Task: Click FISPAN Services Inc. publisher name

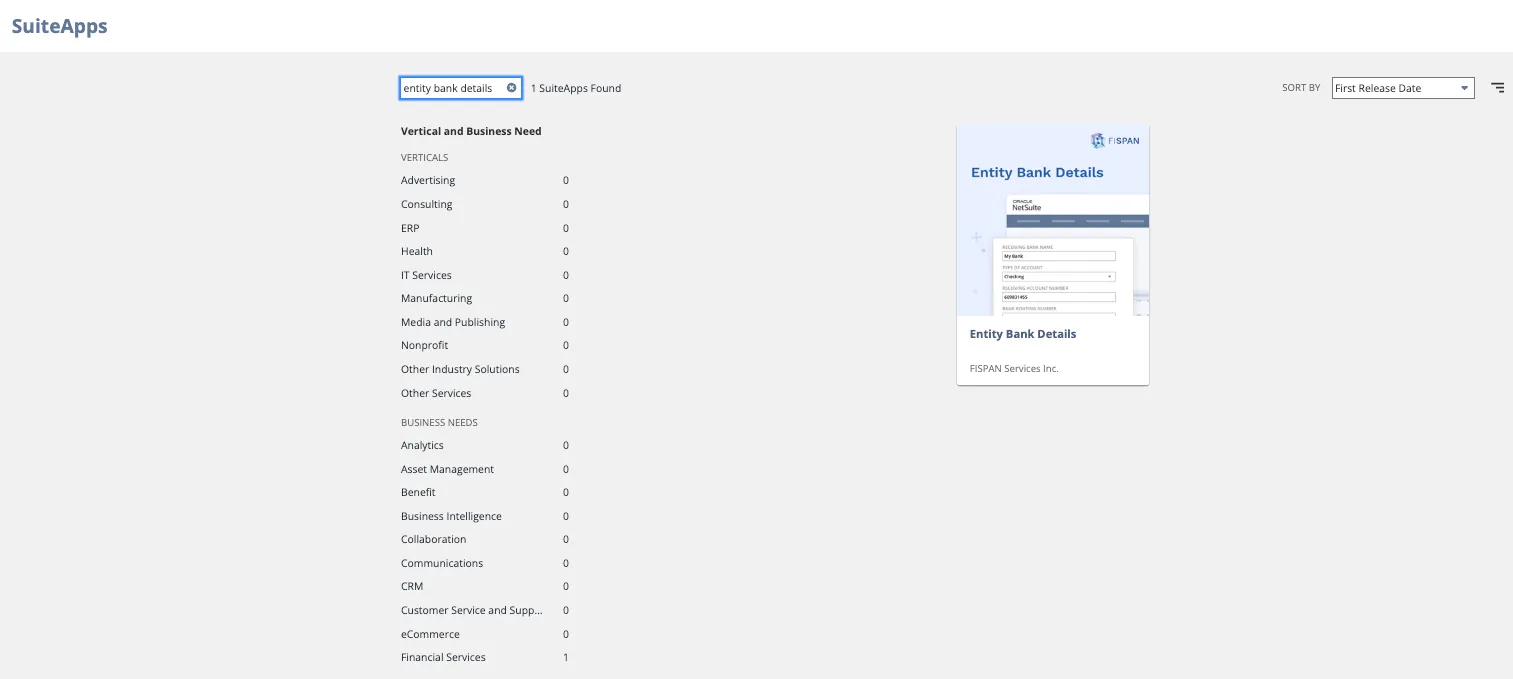Action: point(1014,369)
